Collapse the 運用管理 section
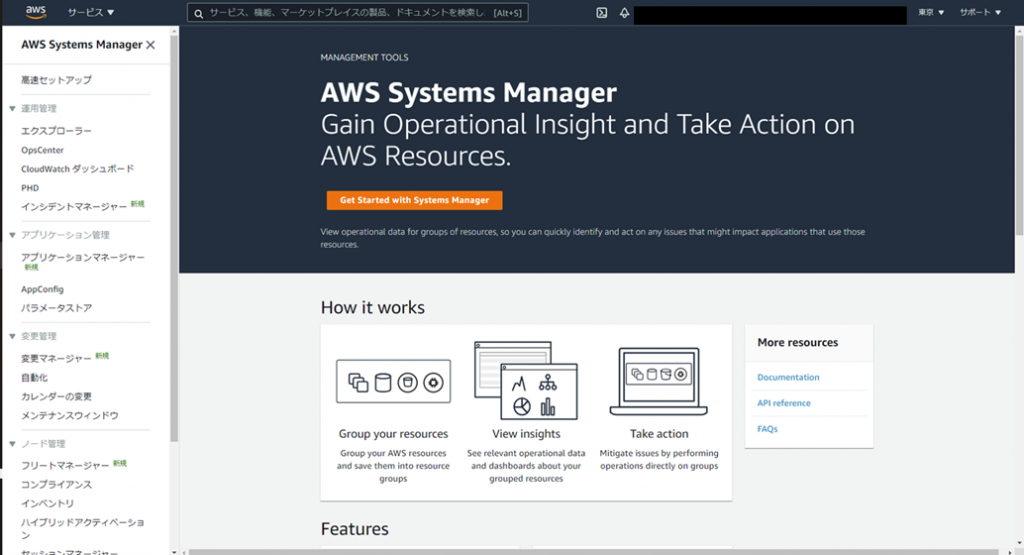 pos(12,108)
